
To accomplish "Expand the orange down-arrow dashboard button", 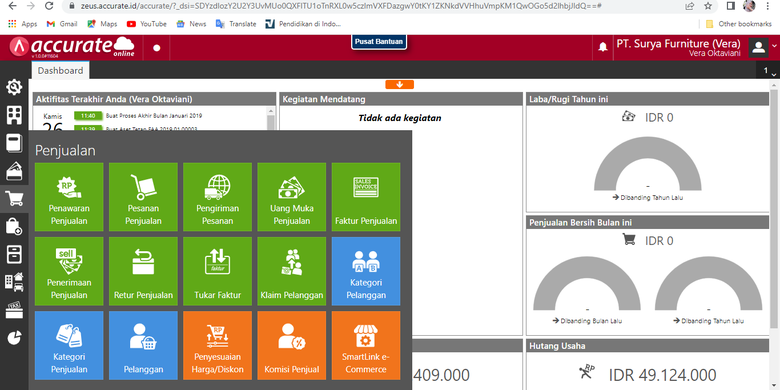I will coord(399,85).
